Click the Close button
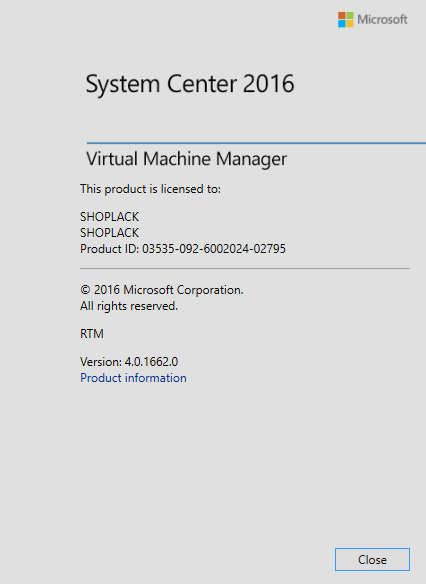 coord(372,559)
